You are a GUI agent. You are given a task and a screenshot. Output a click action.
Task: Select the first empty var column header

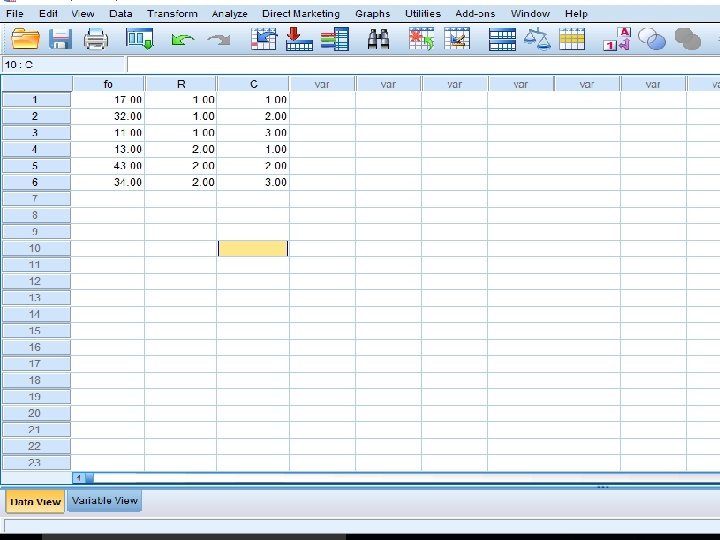(322, 84)
